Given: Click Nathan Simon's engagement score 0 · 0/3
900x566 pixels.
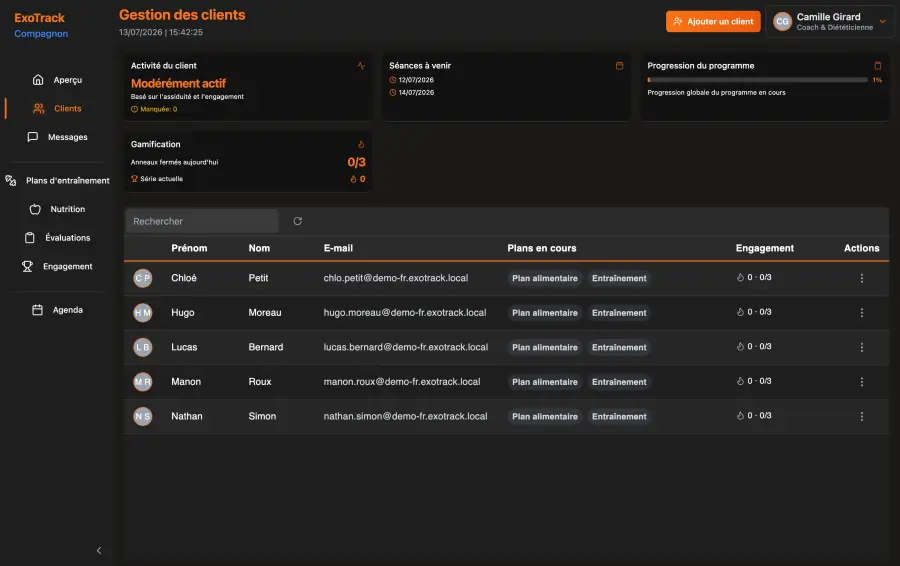Looking at the screenshot, I should 754,416.
